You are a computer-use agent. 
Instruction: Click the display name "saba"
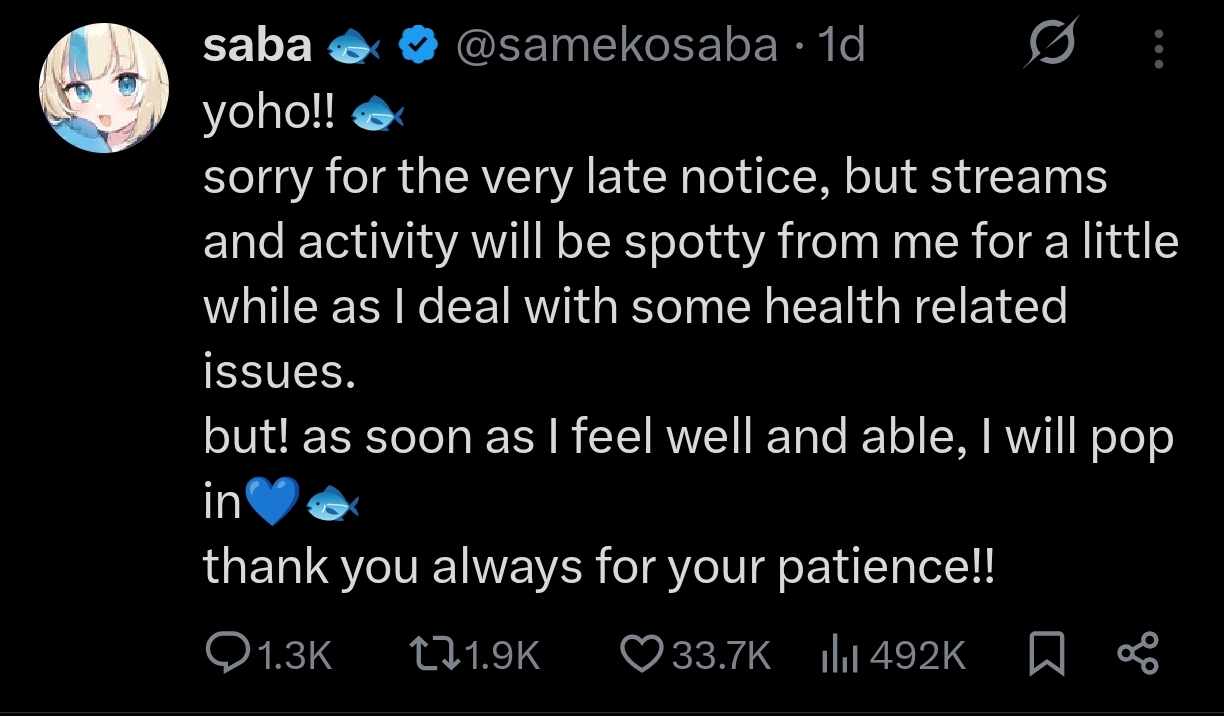[257, 46]
